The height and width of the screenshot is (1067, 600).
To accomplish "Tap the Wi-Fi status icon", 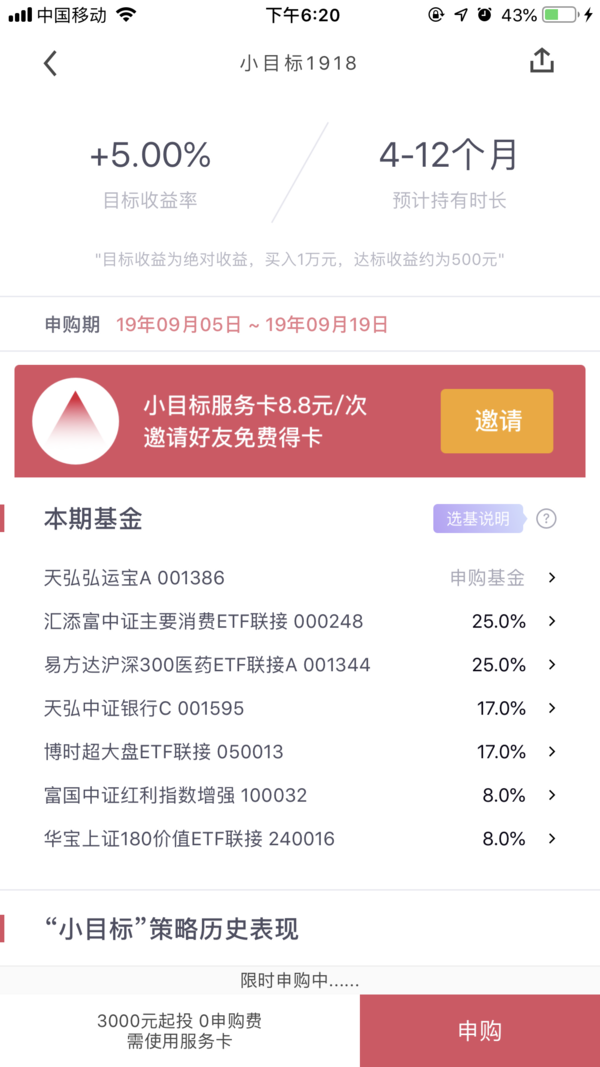I will point(125,15).
